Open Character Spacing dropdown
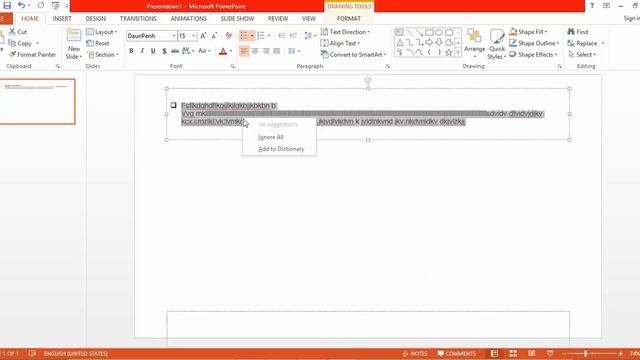This screenshot has height=360, width=640. (188, 51)
